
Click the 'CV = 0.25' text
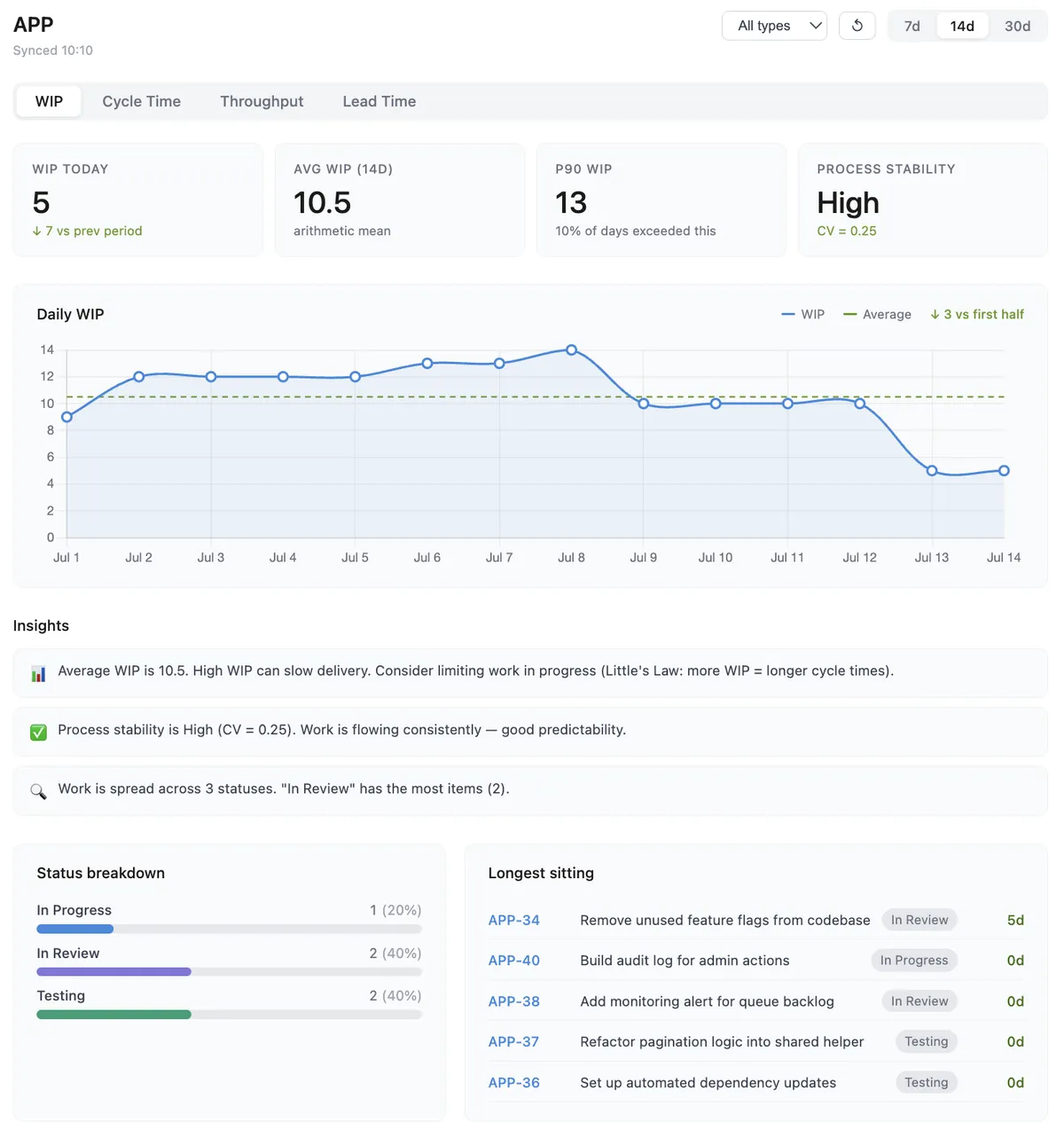[847, 231]
